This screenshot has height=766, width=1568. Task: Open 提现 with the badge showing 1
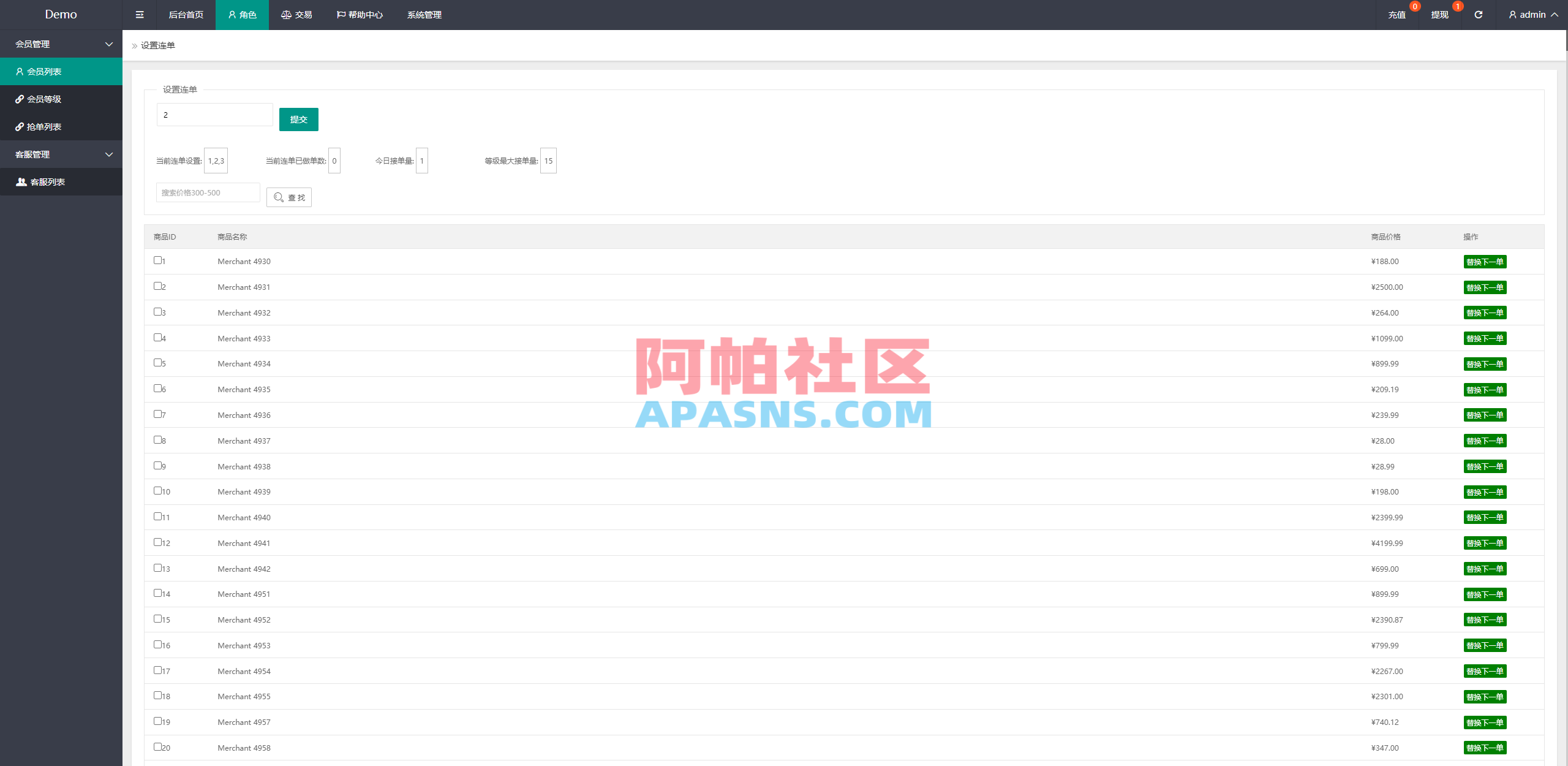1439,15
